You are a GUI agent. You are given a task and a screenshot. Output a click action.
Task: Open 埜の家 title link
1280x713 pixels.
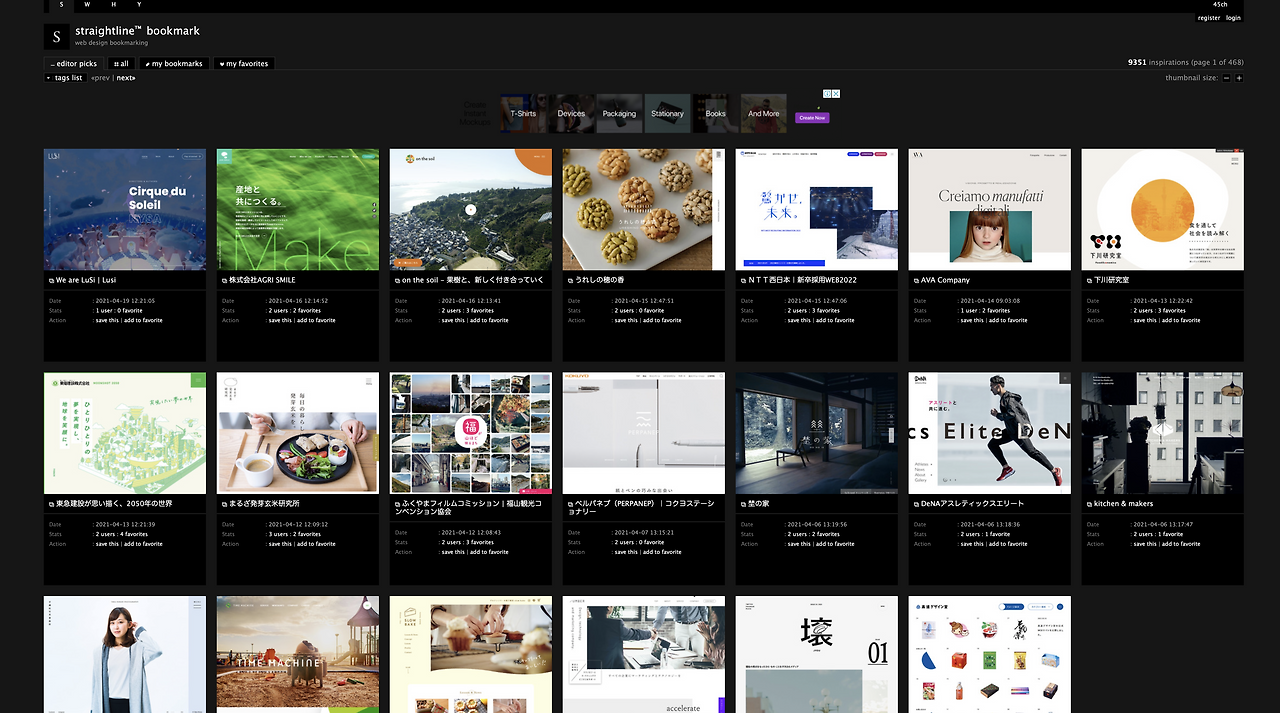point(759,504)
